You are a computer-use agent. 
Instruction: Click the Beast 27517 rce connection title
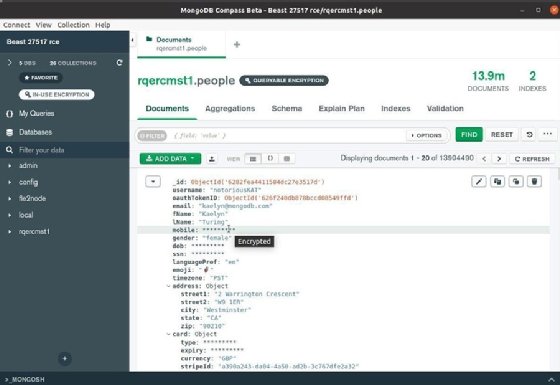[33, 42]
